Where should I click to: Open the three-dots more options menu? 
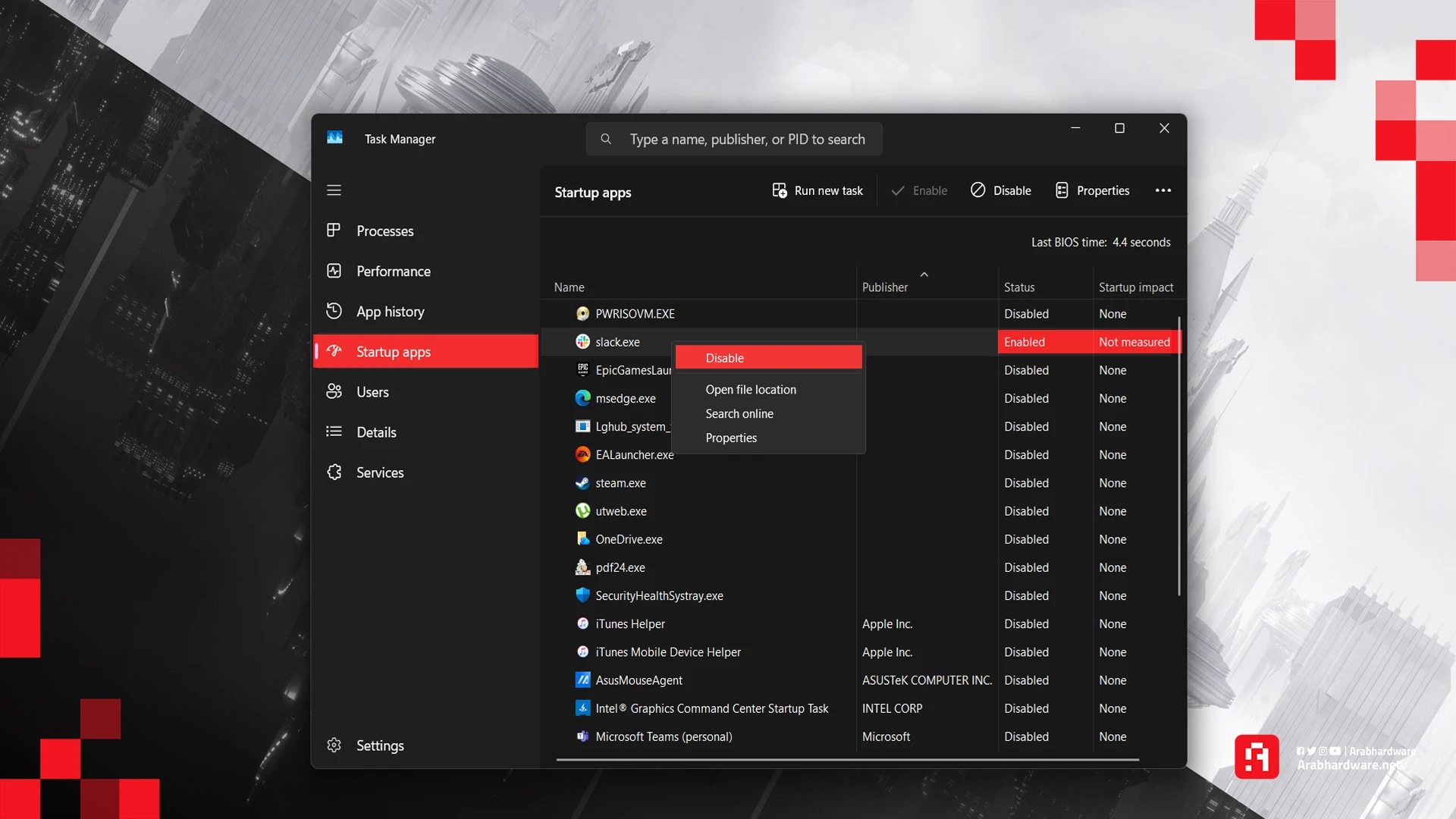pos(1163,191)
